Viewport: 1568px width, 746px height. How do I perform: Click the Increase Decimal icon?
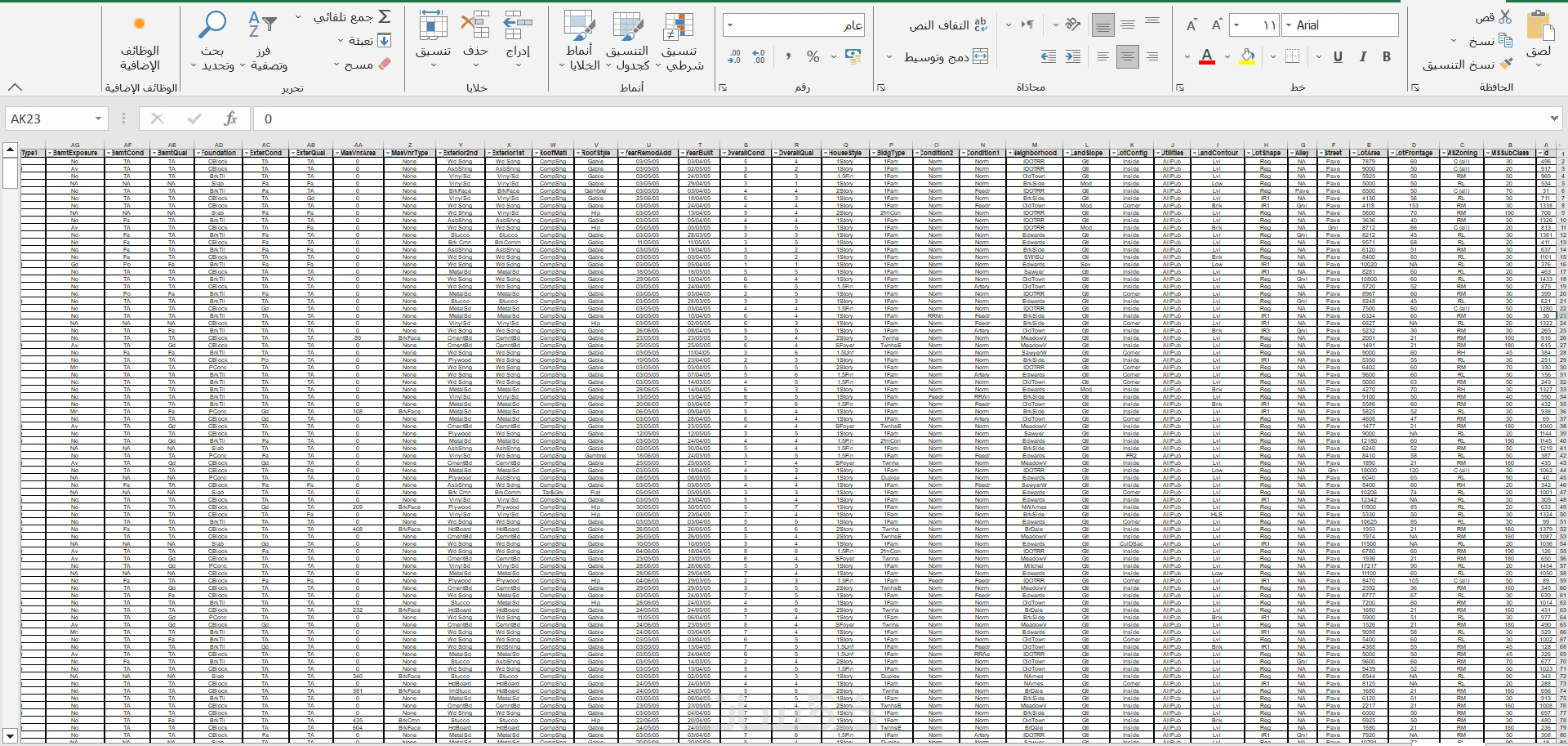[759, 56]
